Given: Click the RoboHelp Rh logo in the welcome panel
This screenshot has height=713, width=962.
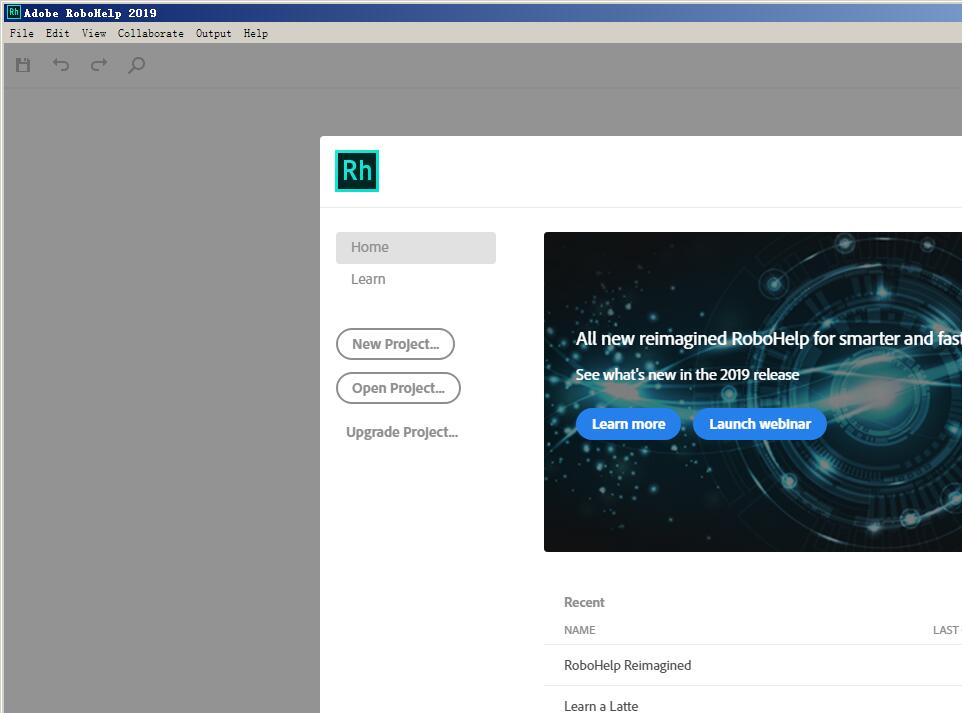Looking at the screenshot, I should tap(357, 171).
